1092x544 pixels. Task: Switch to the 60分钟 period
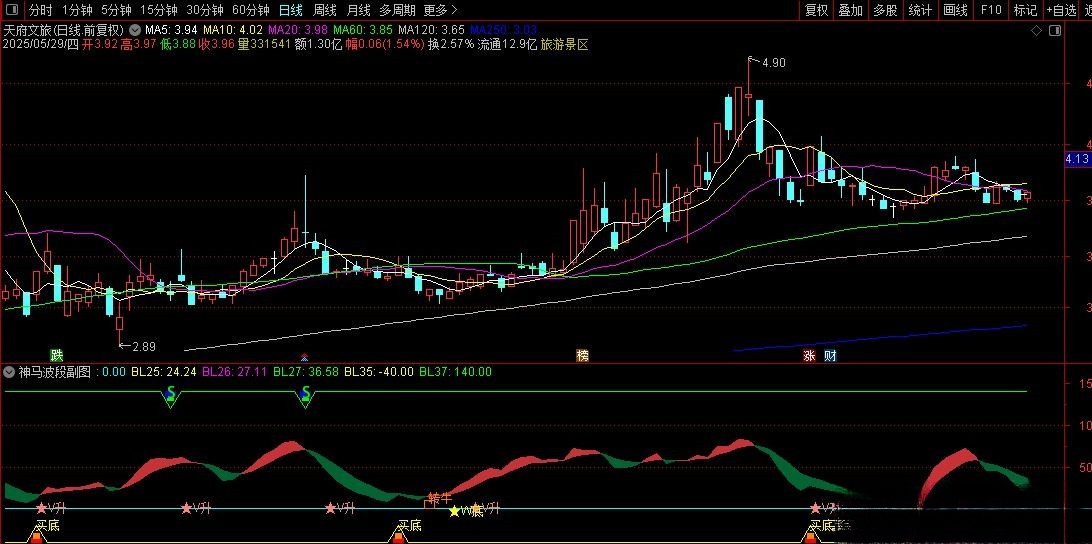250,10
